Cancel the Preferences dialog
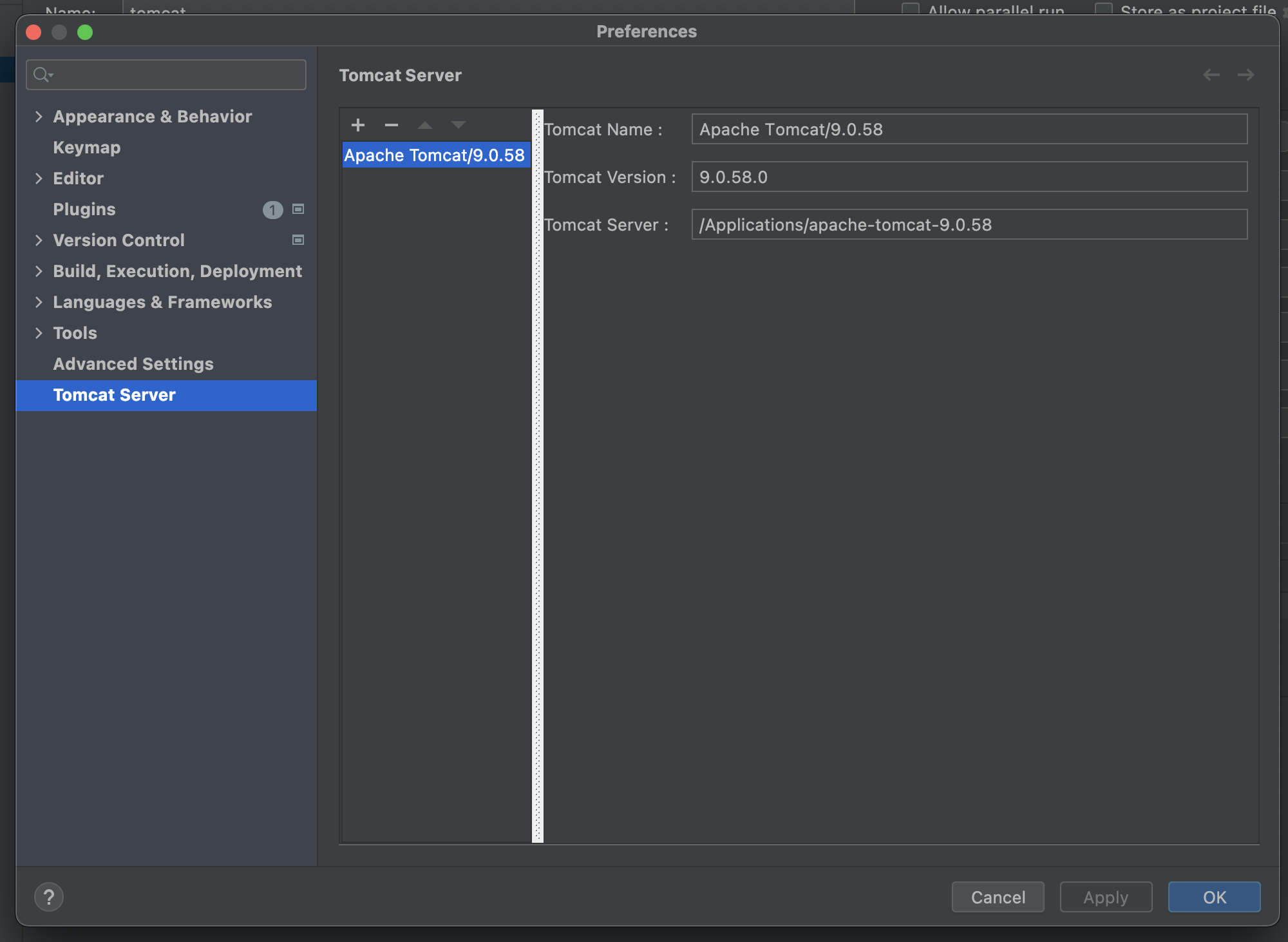Image resolution: width=1288 pixels, height=942 pixels. [x=998, y=897]
